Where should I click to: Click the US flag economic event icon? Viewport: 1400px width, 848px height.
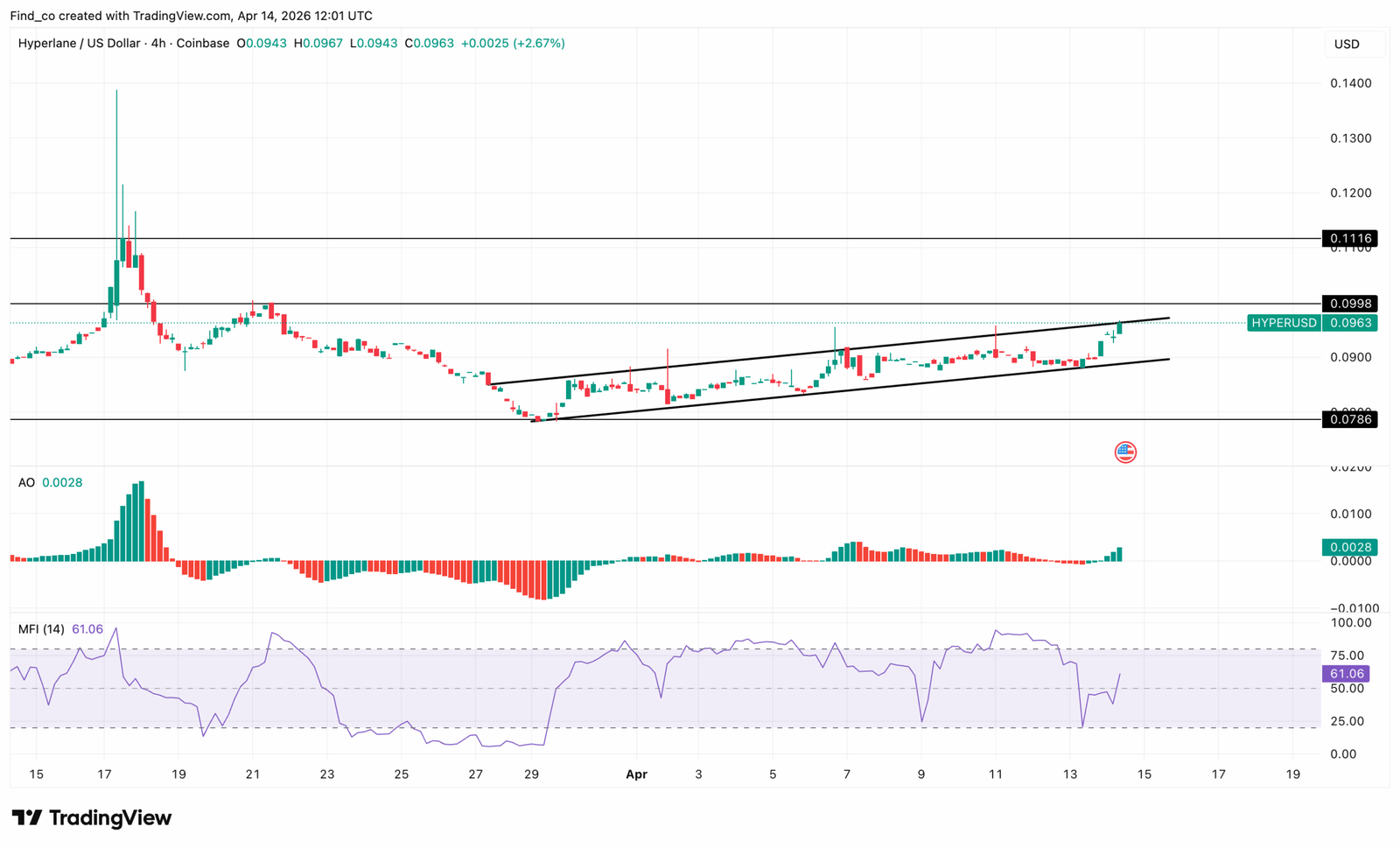click(1125, 452)
